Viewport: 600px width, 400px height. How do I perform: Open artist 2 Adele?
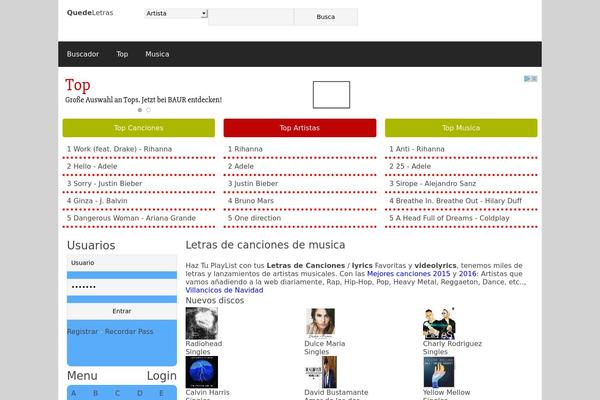(241, 166)
